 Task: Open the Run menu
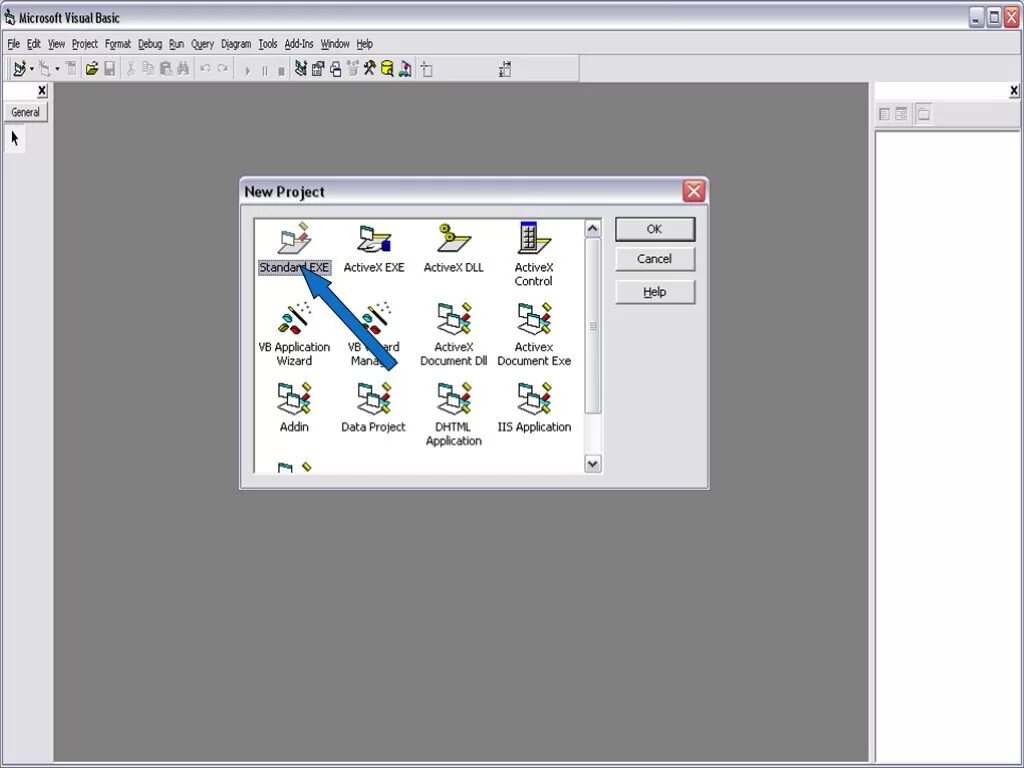click(176, 44)
